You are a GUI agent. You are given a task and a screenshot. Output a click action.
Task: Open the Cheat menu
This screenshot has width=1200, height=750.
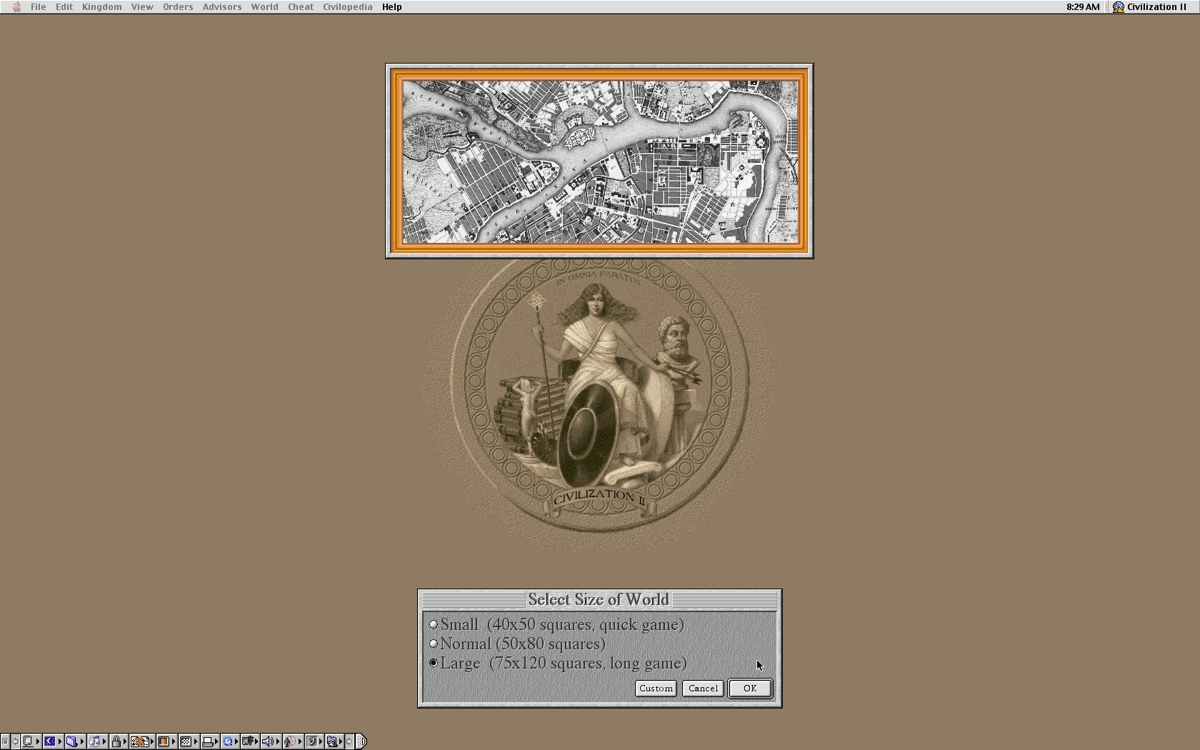(301, 7)
